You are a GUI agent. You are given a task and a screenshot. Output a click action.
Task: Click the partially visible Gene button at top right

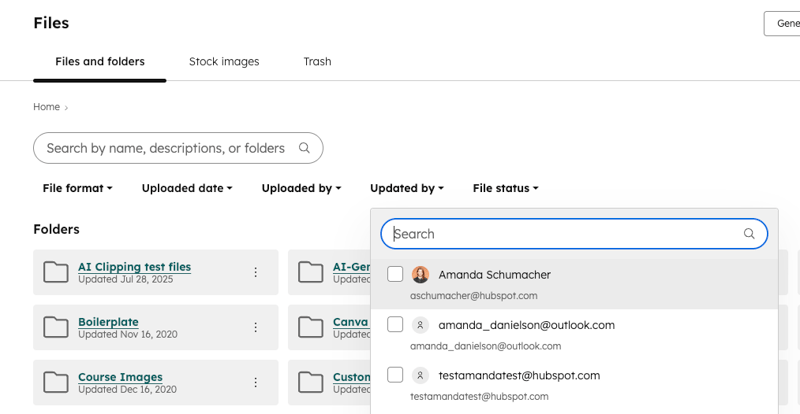(x=782, y=23)
